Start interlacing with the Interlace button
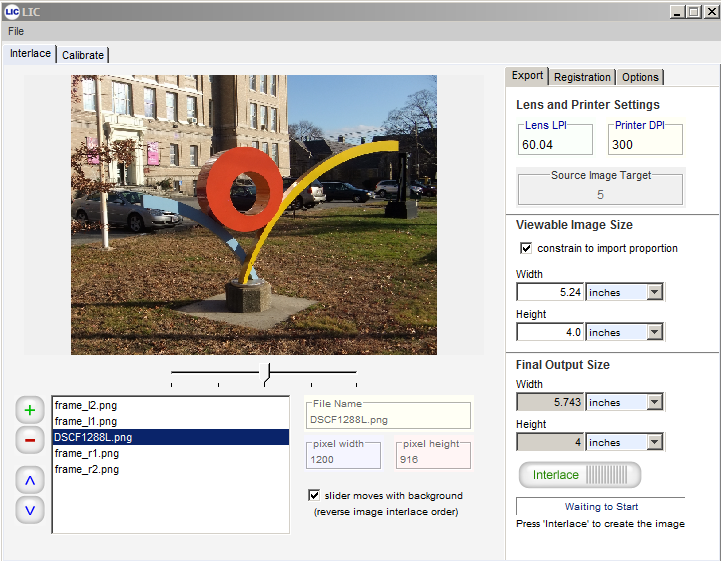721x561 pixels. click(580, 475)
